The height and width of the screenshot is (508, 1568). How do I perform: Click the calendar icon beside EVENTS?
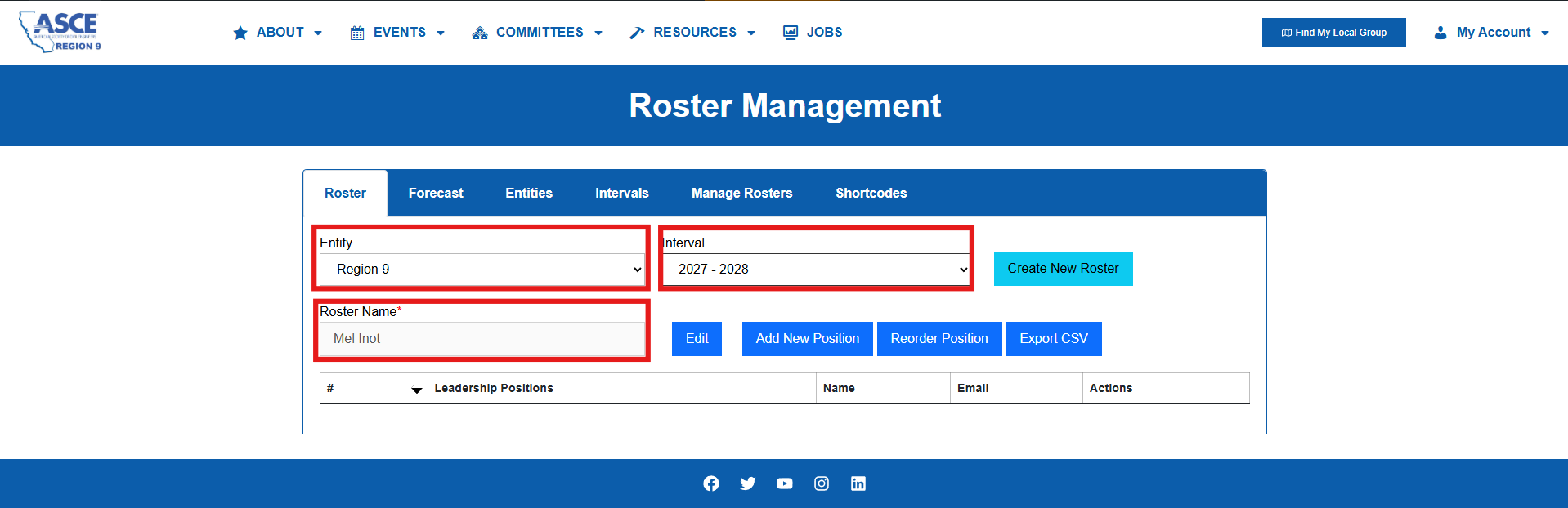357,33
